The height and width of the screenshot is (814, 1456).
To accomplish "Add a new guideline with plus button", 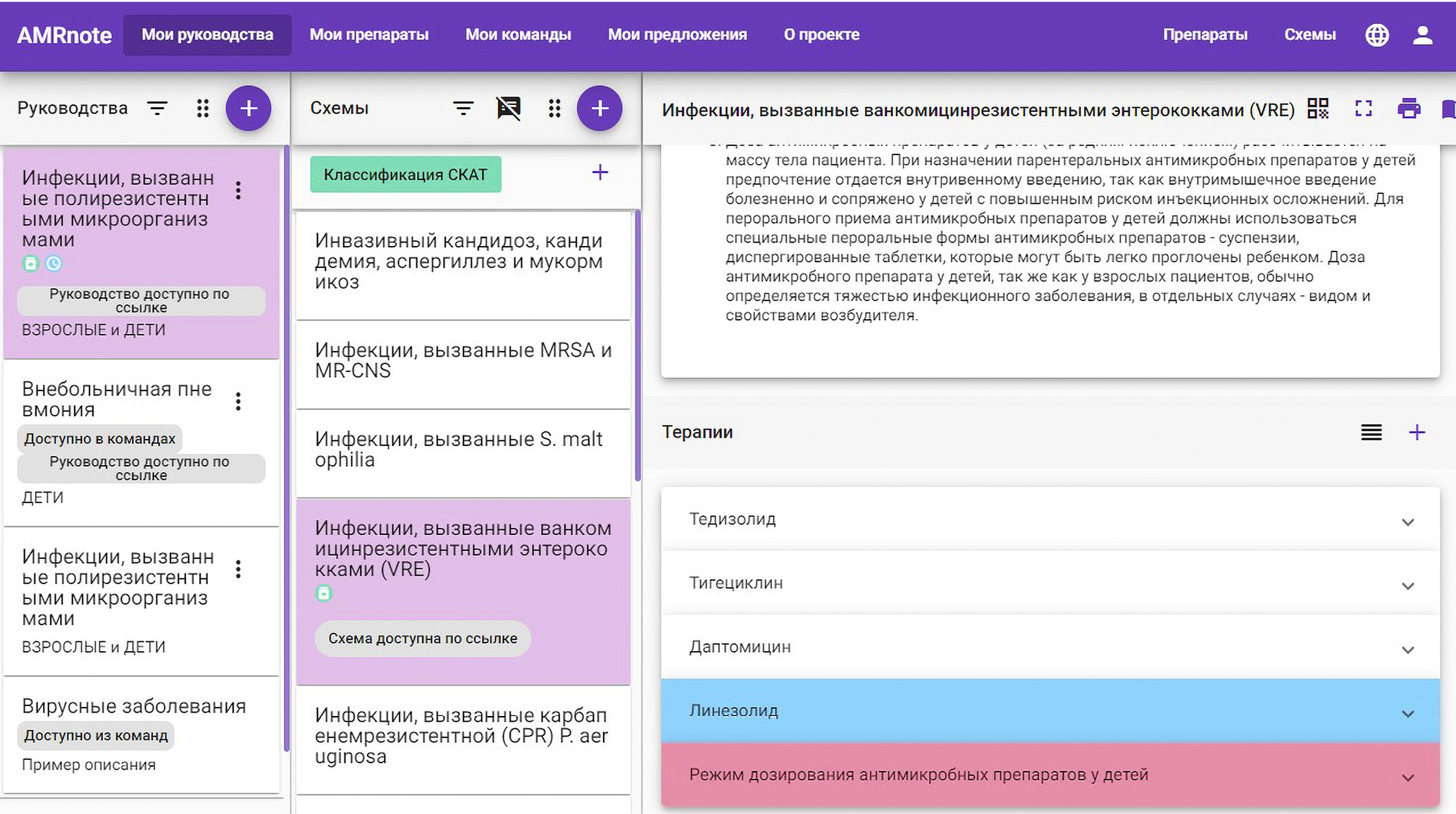I will [248, 109].
